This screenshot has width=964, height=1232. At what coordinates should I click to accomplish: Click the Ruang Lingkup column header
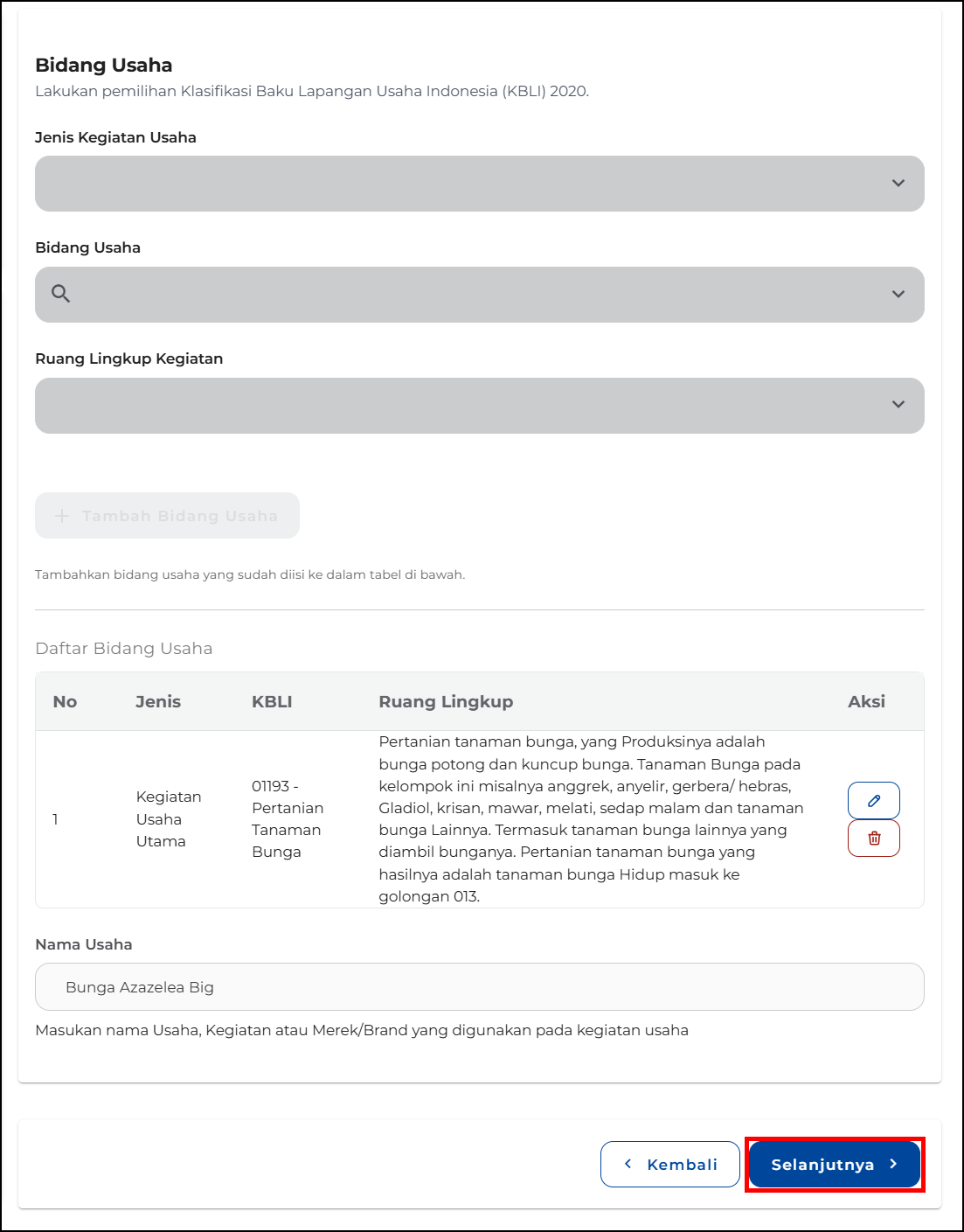click(x=446, y=701)
